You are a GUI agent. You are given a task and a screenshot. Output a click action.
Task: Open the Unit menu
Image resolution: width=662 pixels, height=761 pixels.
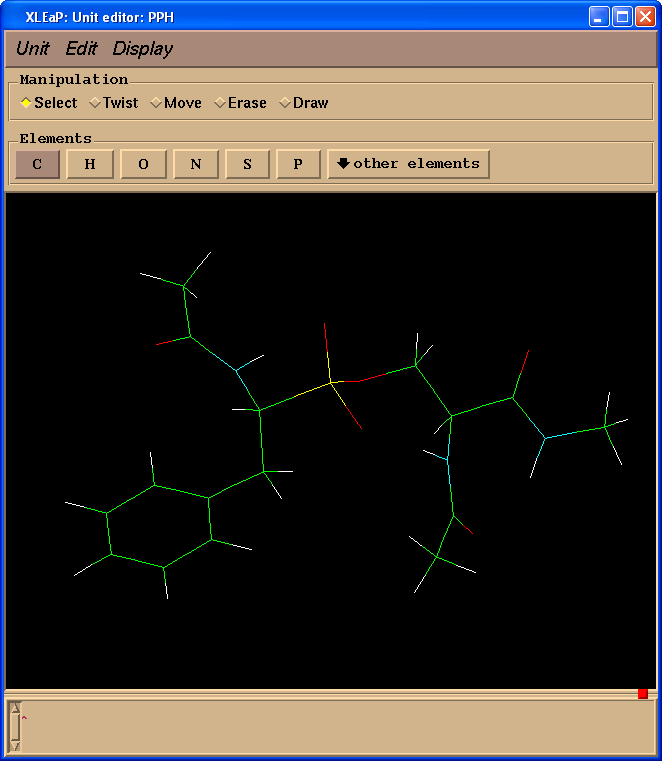tap(33, 49)
